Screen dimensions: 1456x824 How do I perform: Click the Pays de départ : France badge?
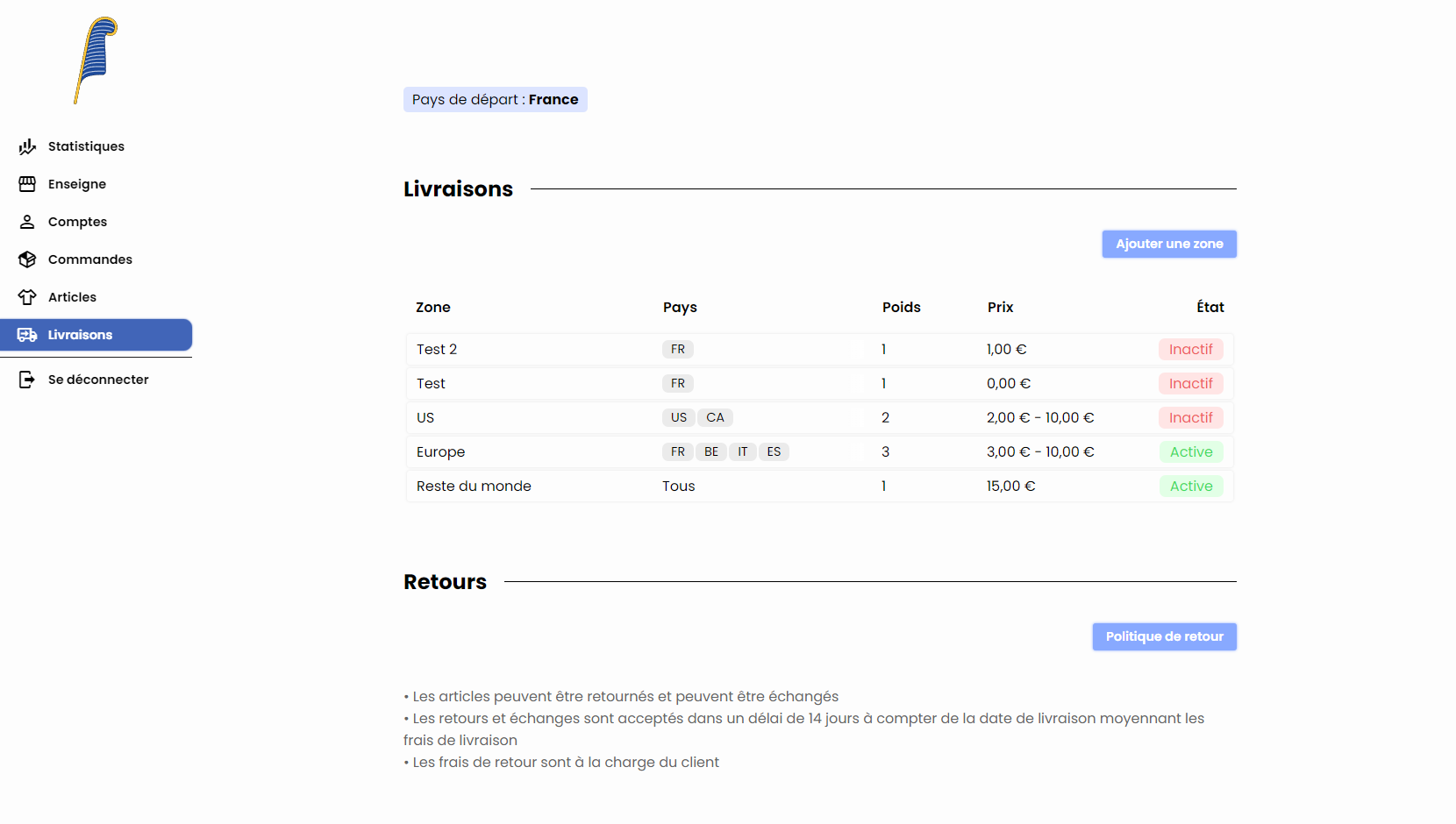[495, 99]
